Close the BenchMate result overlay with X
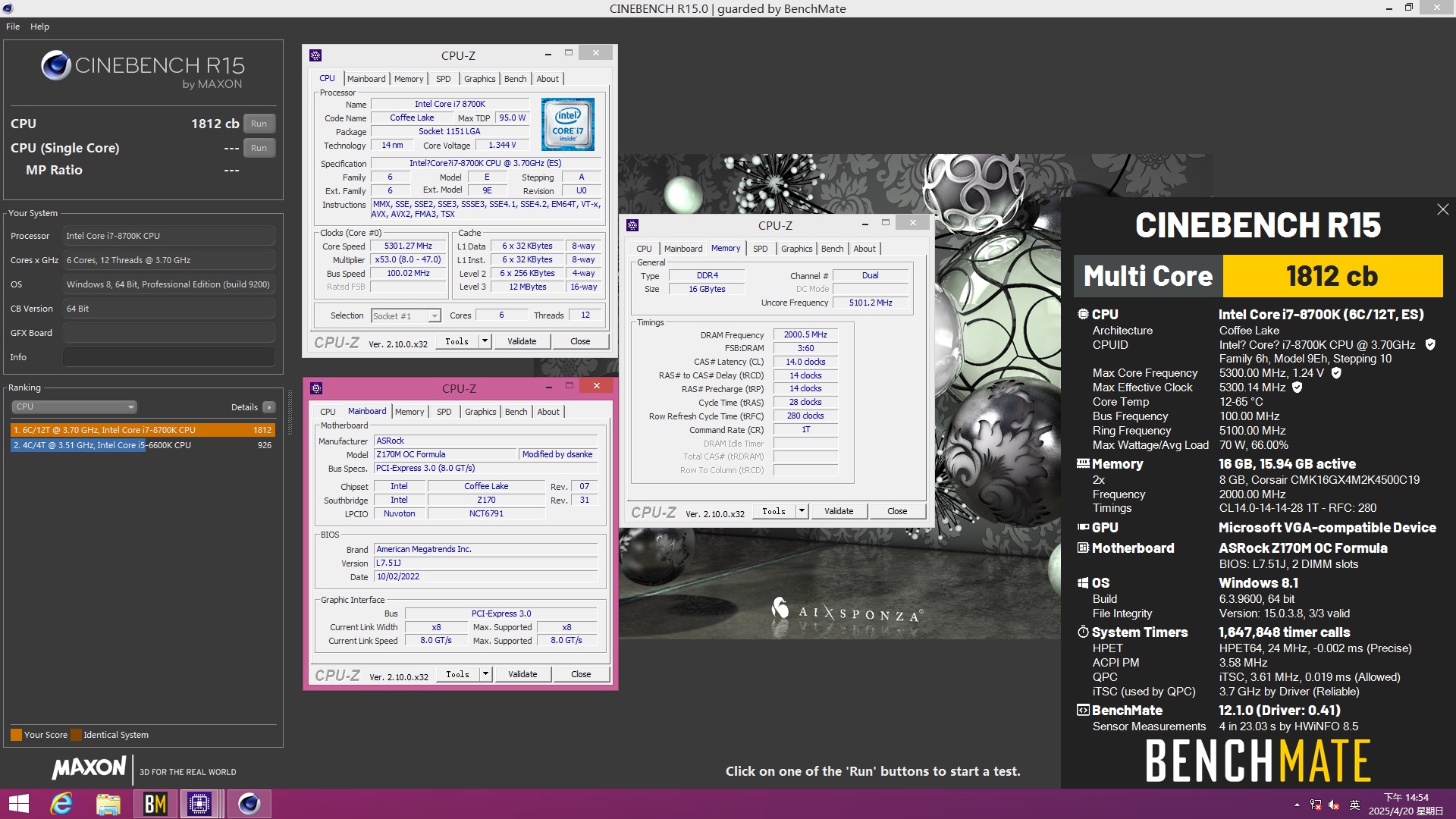Viewport: 1456px width, 819px height. 1442,209
